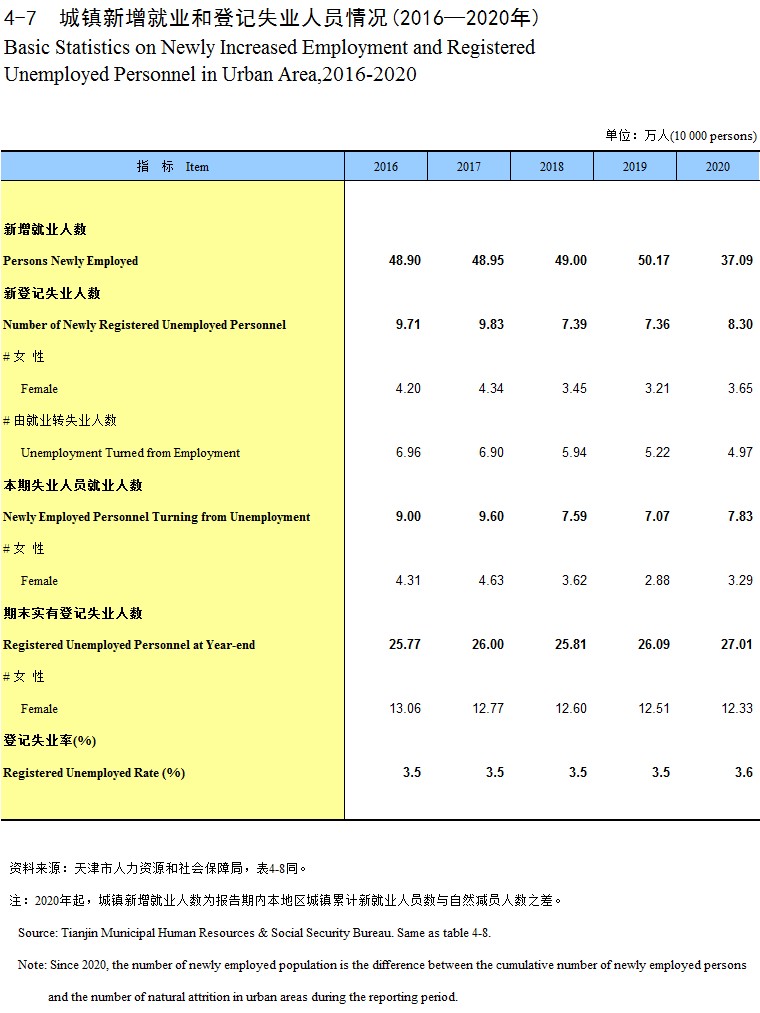760x1013 pixels.
Task: Click Number of Newly Registered Unemployed Personnel label
Action: pyautogui.click(x=144, y=325)
